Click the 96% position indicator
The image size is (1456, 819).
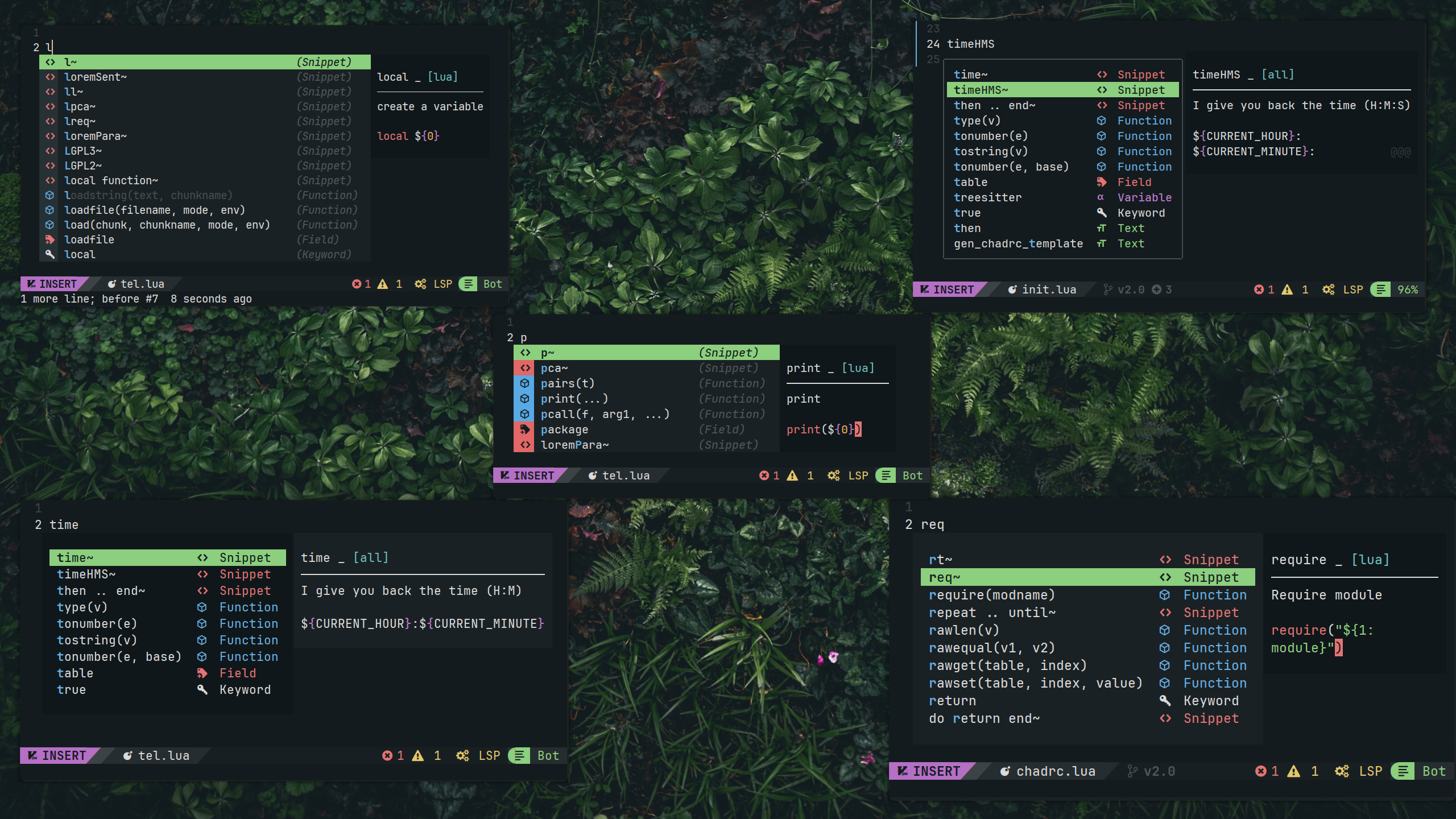[1408, 289]
